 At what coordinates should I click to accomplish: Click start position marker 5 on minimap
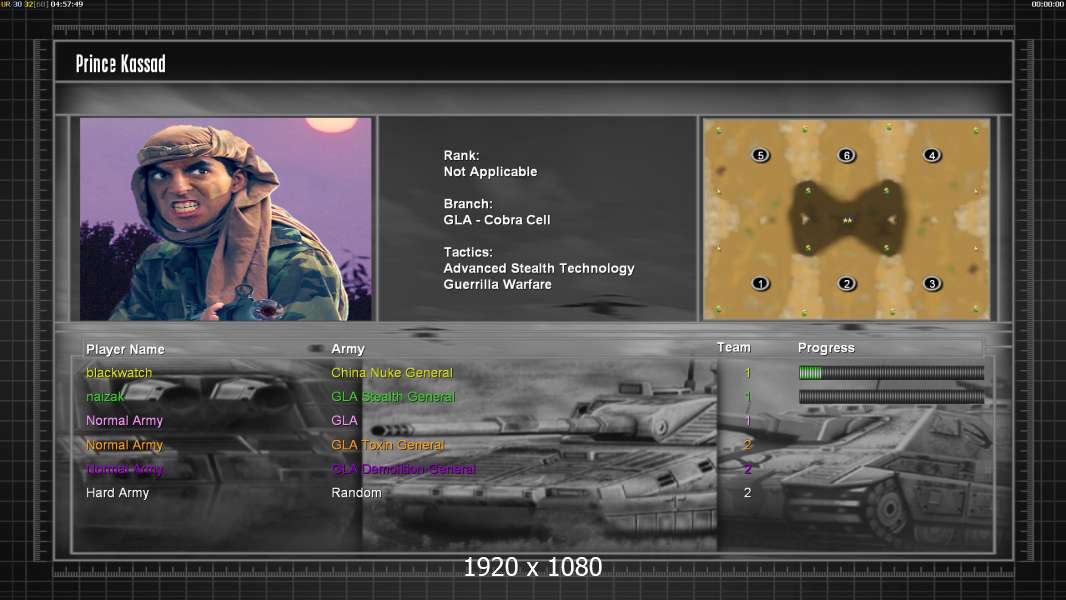(761, 155)
